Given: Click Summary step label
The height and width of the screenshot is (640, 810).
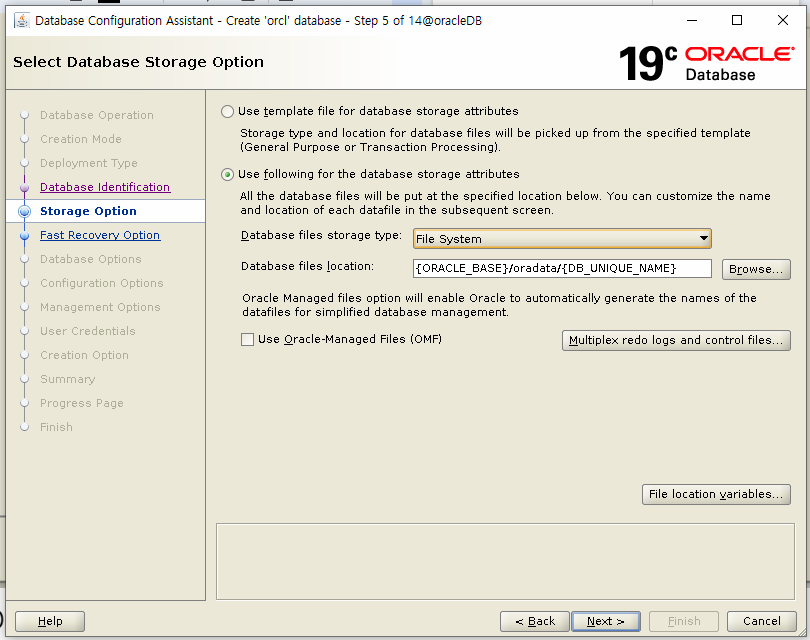Looking at the screenshot, I should [x=68, y=379].
